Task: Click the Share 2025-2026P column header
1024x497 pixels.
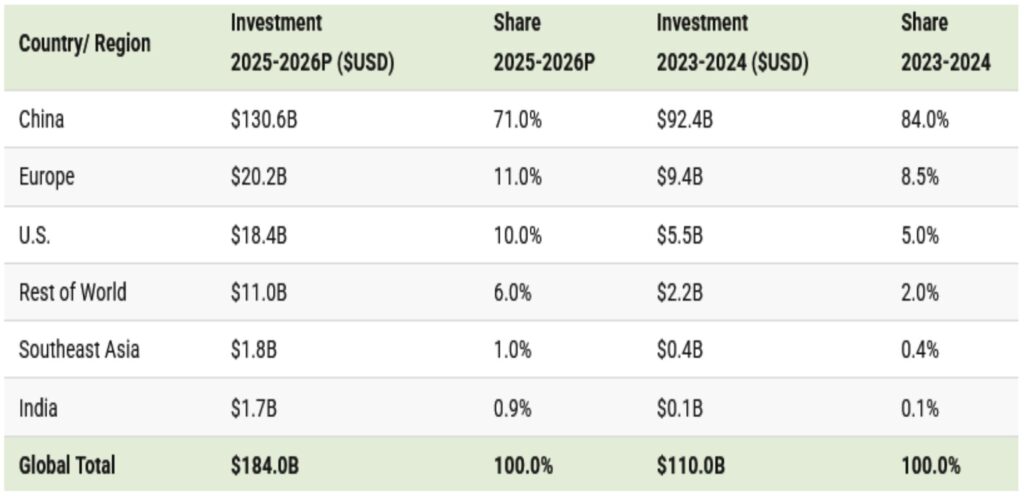Action: pos(544,42)
